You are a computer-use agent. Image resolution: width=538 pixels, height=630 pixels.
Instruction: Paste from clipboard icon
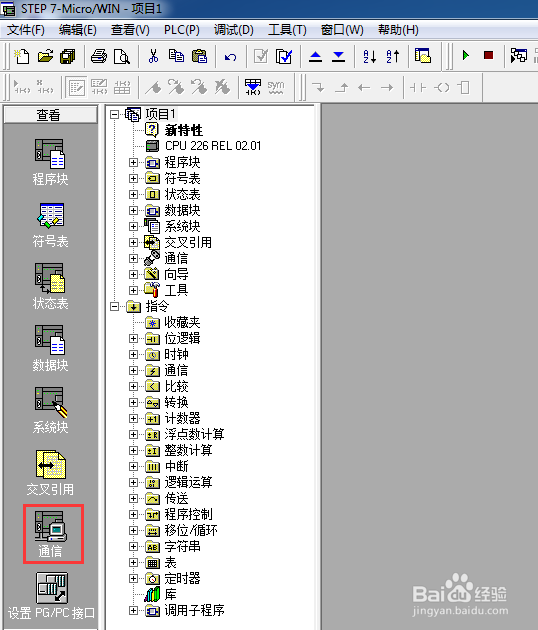point(199,56)
